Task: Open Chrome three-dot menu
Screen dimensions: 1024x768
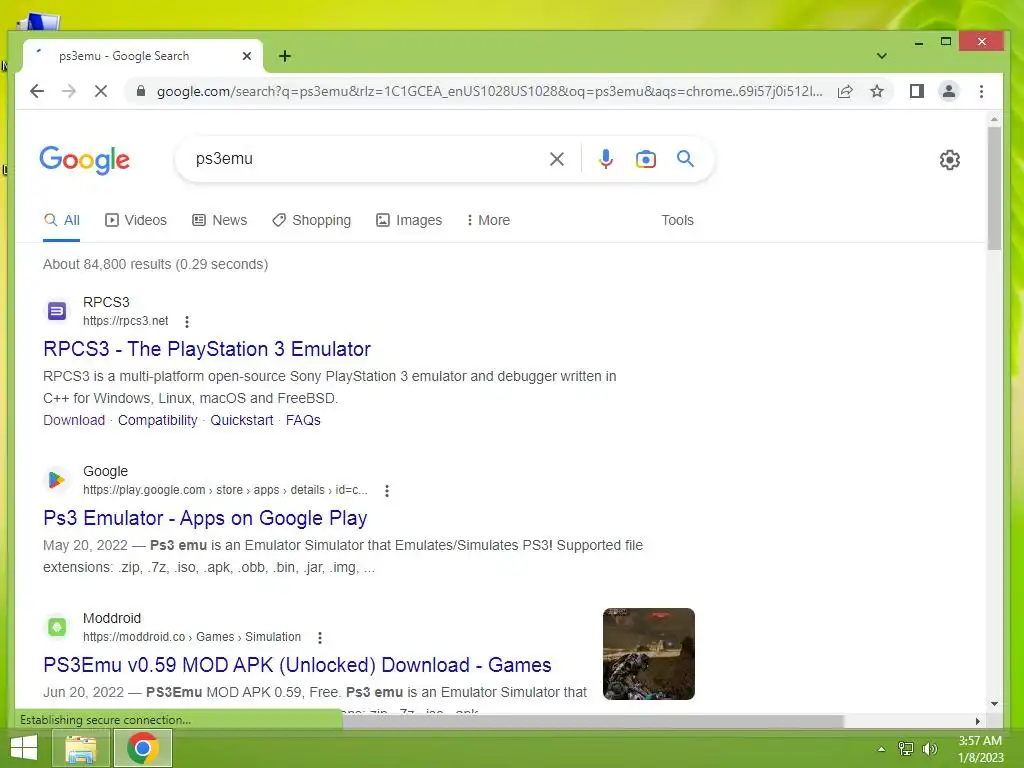Action: 981,91
